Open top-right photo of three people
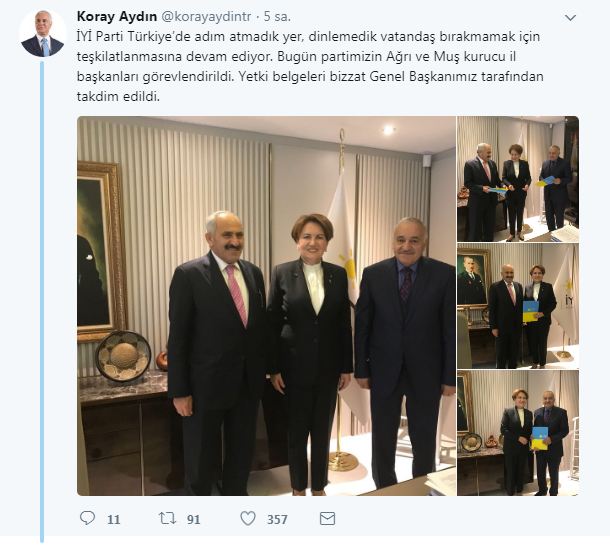 coord(518,179)
